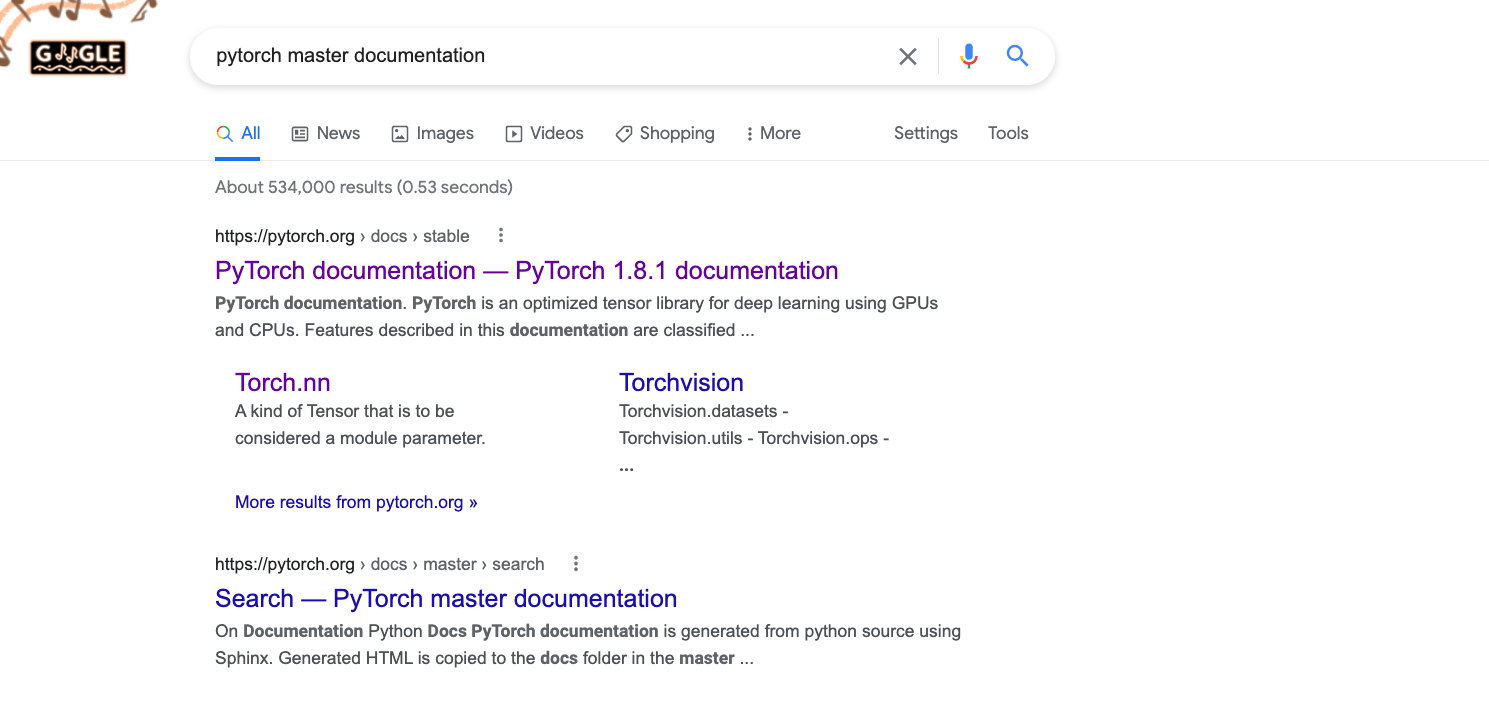Click the Videos tab play icon

[513, 133]
